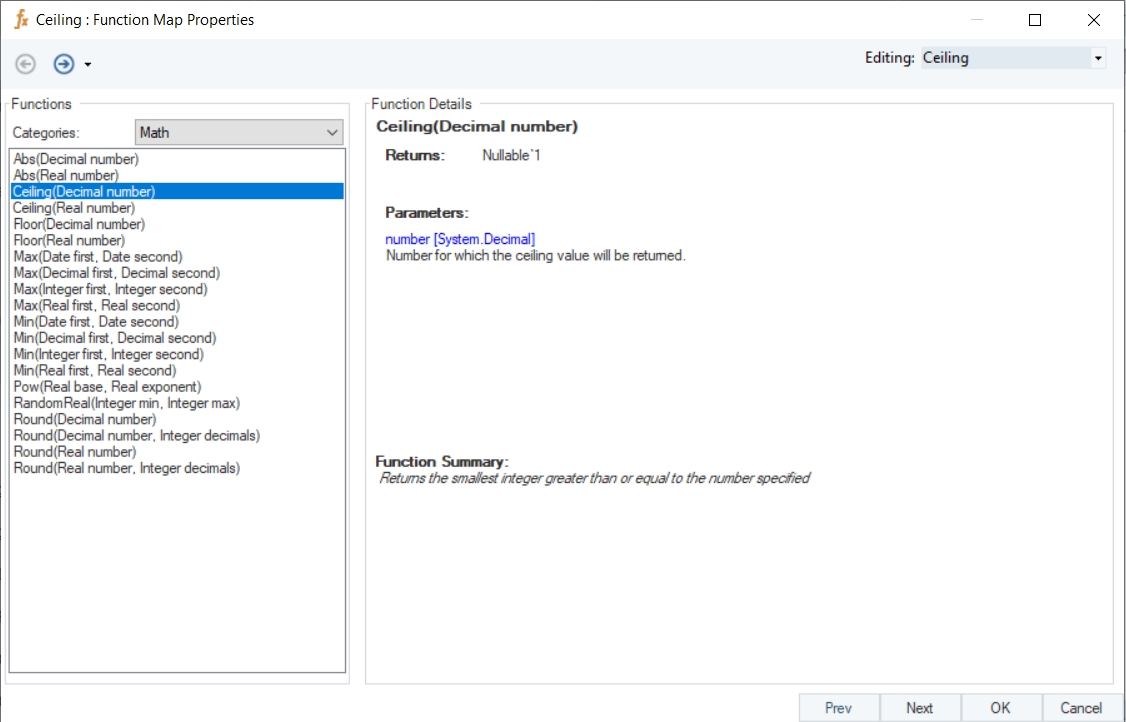
Task: Open the forward arrow history dropdown
Action: tap(88, 65)
